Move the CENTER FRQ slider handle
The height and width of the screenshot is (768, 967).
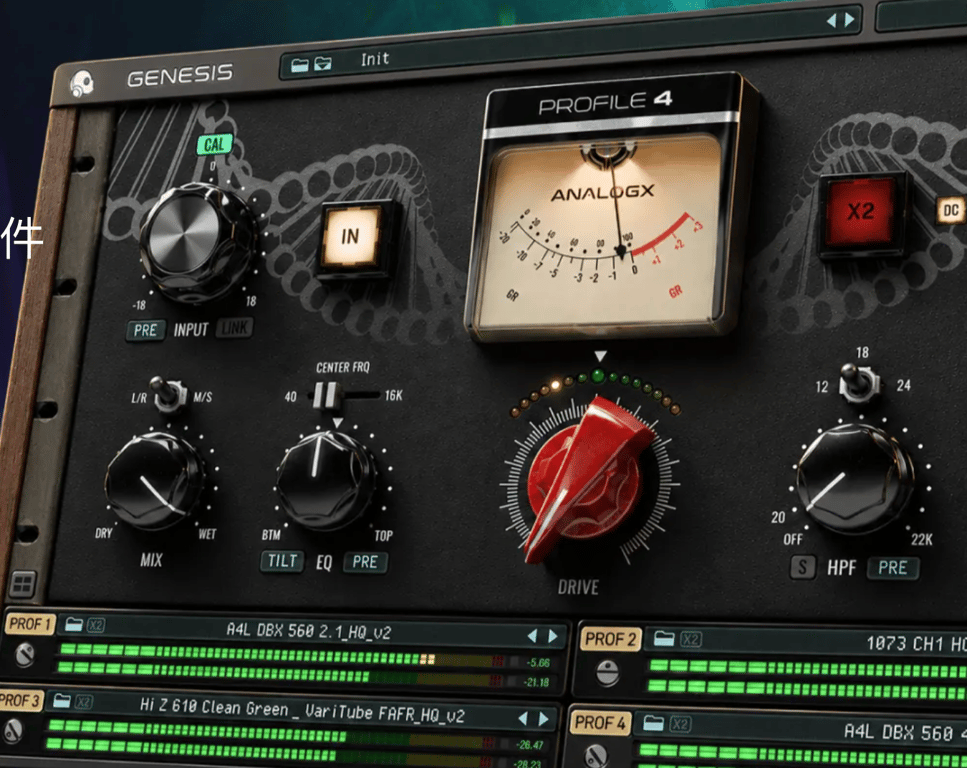tap(325, 395)
